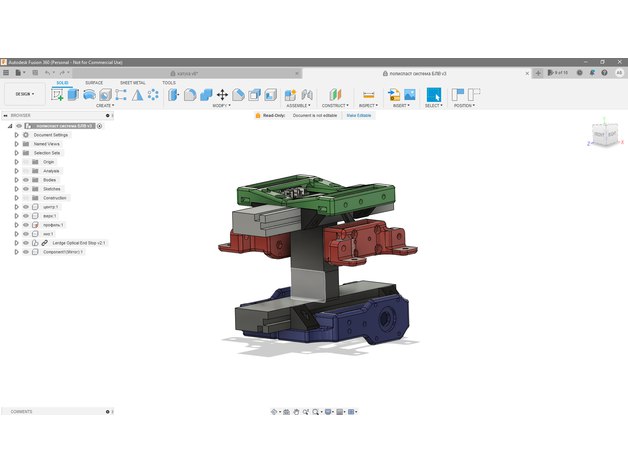Open the MODIFY dropdown menu
628x472 pixels.
click(x=221, y=105)
